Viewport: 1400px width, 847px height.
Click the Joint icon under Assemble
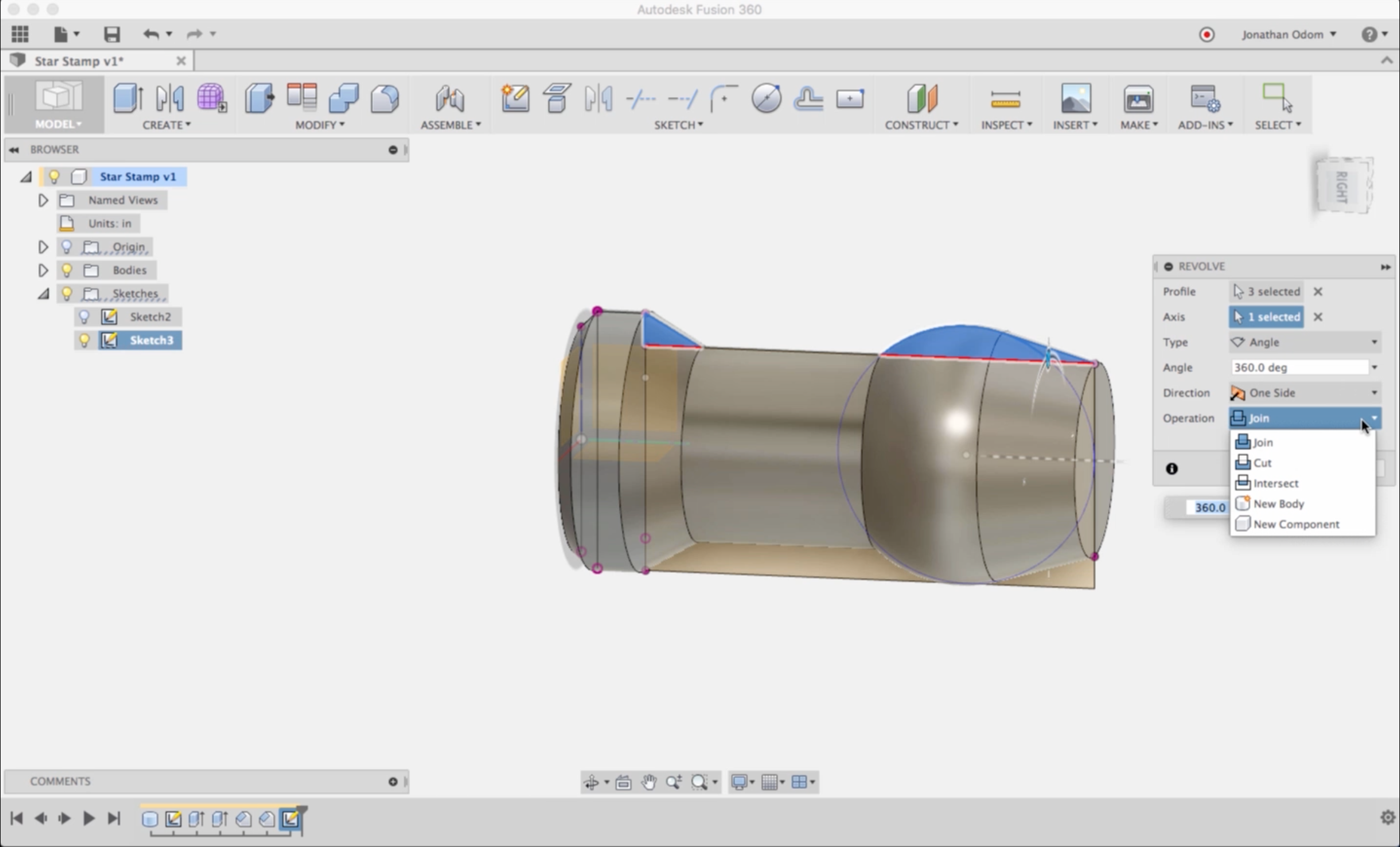click(450, 98)
